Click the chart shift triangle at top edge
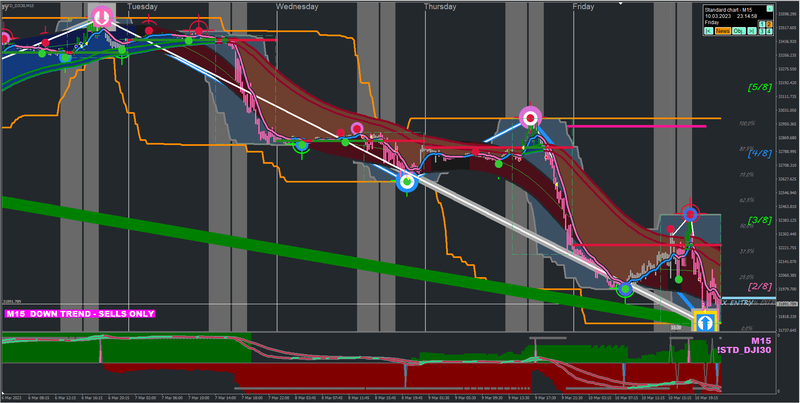 tap(620, 3)
